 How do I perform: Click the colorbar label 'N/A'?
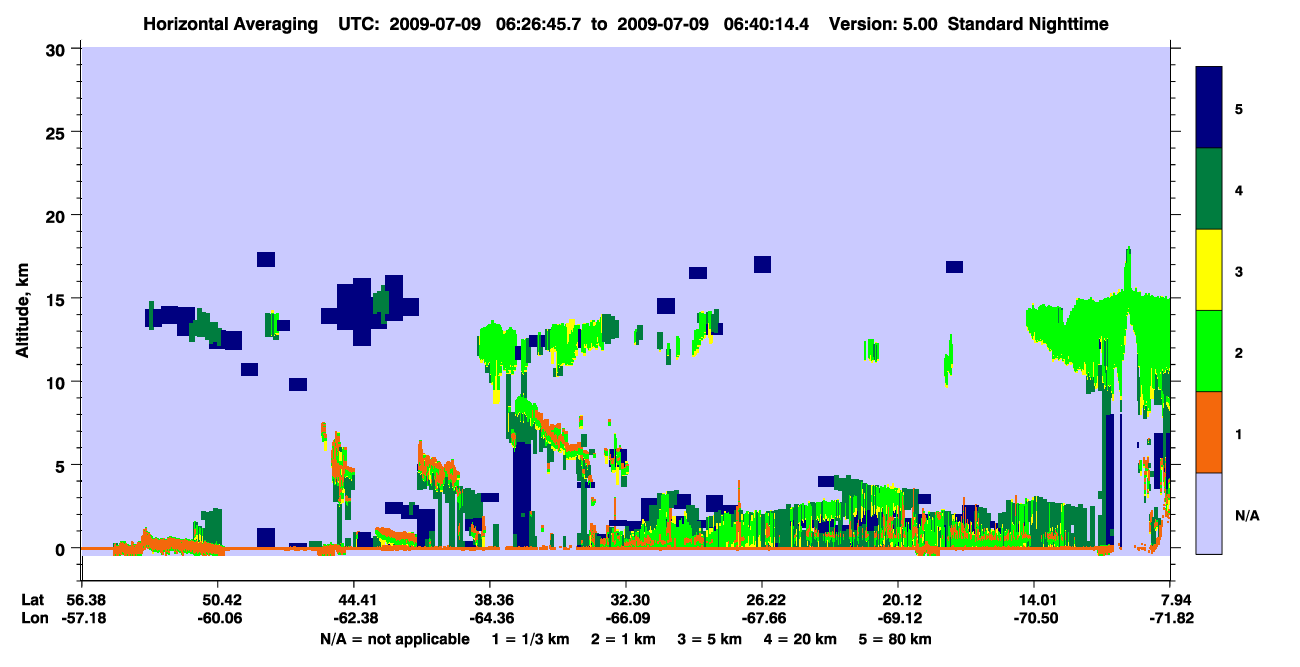tap(1246, 515)
